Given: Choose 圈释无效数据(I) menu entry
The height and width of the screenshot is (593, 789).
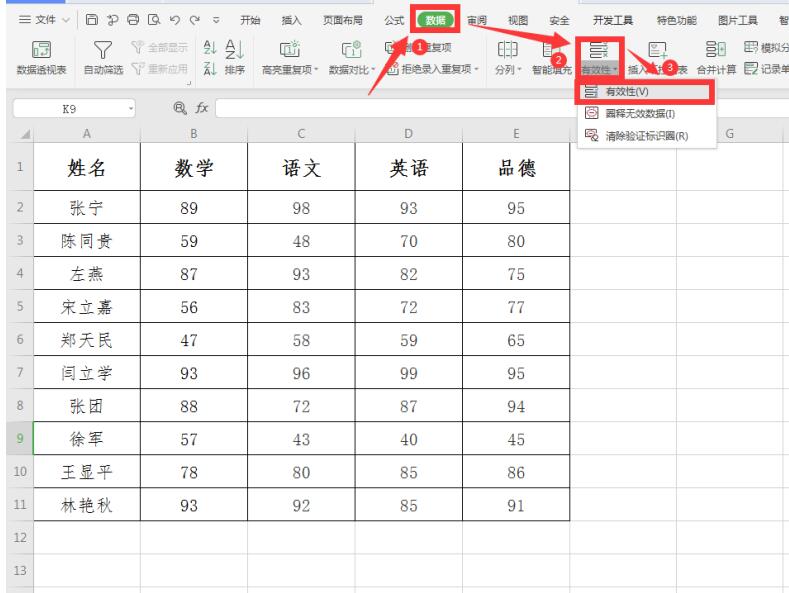Looking at the screenshot, I should click(646, 113).
